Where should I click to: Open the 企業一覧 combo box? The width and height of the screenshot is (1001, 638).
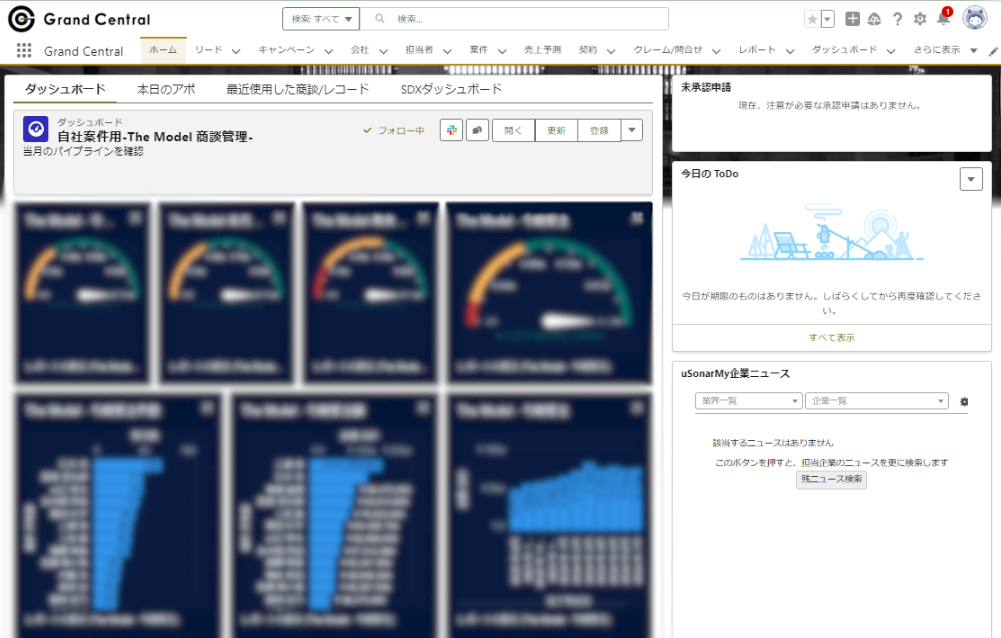tap(877, 401)
